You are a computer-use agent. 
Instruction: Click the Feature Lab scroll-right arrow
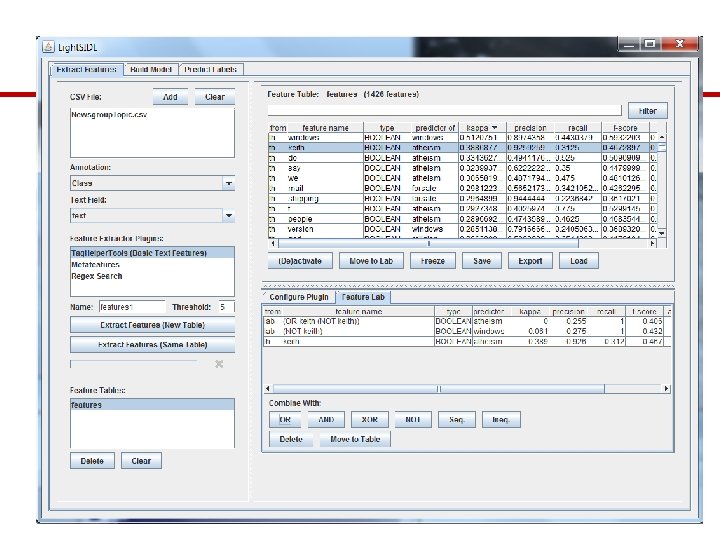click(666, 389)
